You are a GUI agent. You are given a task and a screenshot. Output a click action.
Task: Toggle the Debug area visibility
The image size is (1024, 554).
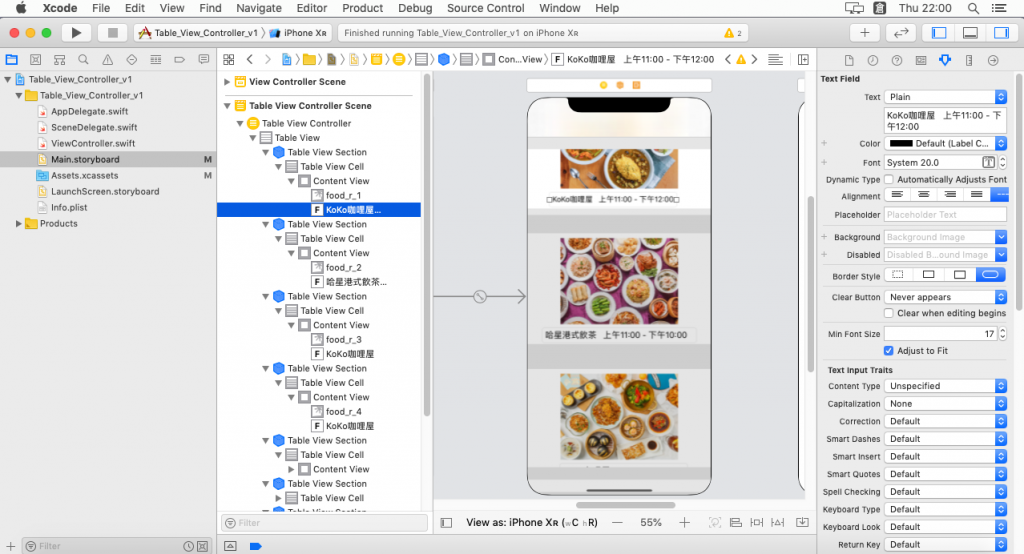(970, 33)
